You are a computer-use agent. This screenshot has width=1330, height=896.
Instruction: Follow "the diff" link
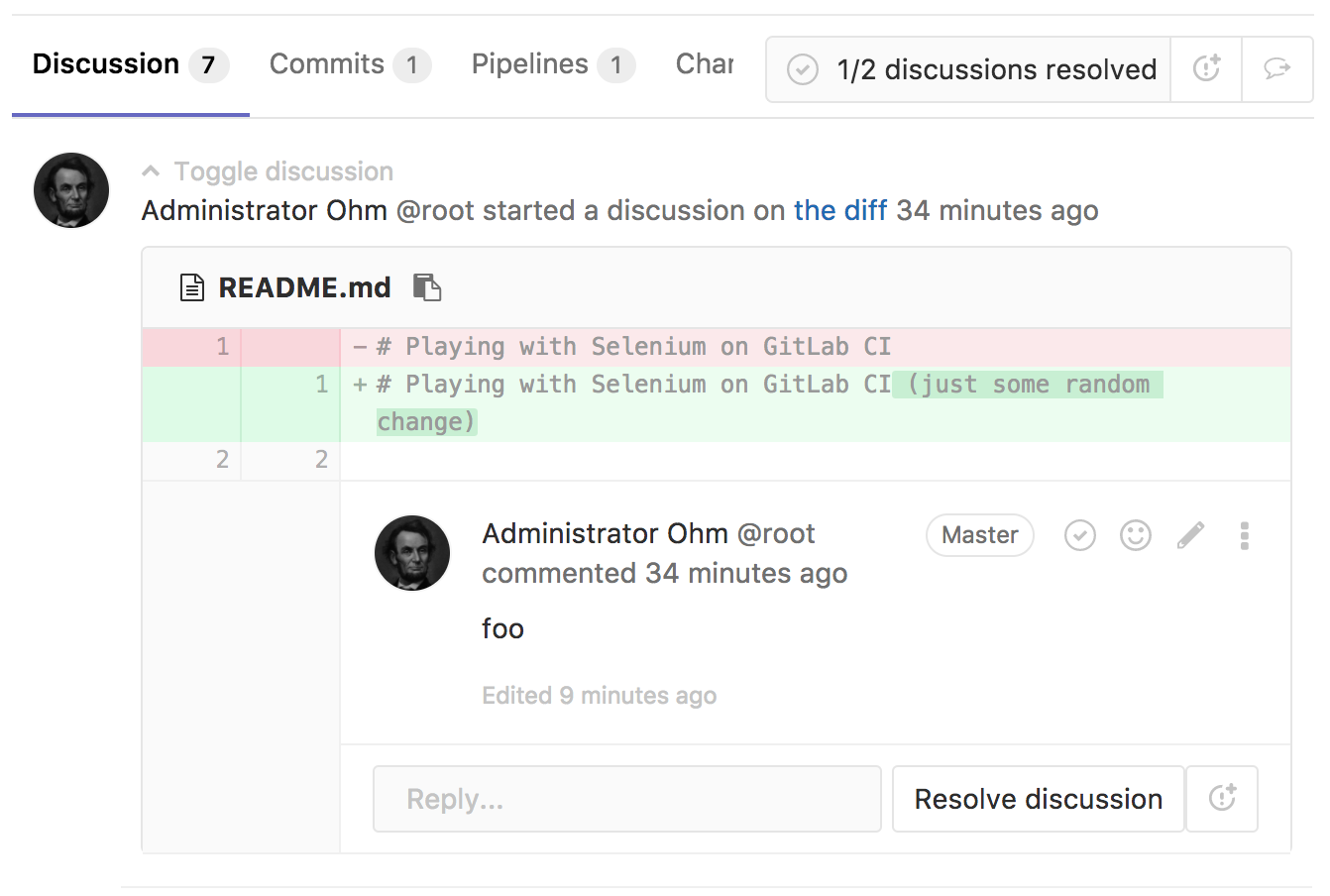tap(839, 210)
